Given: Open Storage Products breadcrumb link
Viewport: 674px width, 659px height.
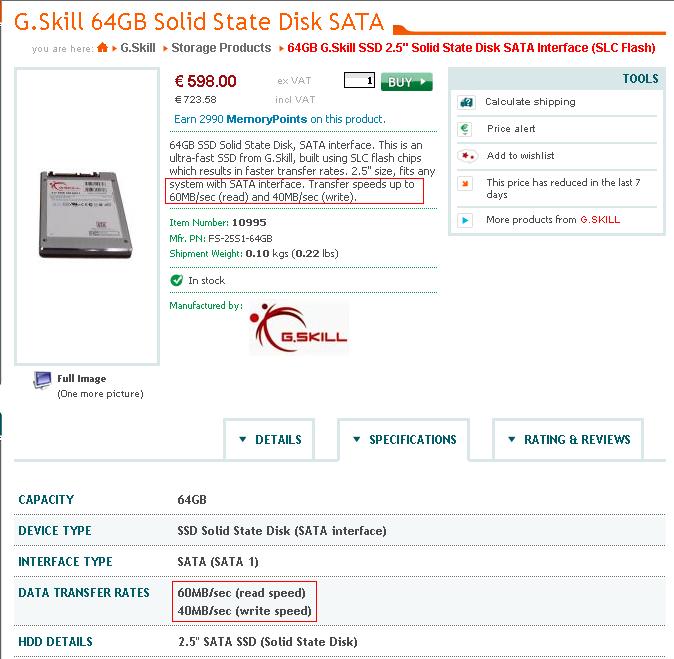Looking at the screenshot, I should pyautogui.click(x=221, y=48).
